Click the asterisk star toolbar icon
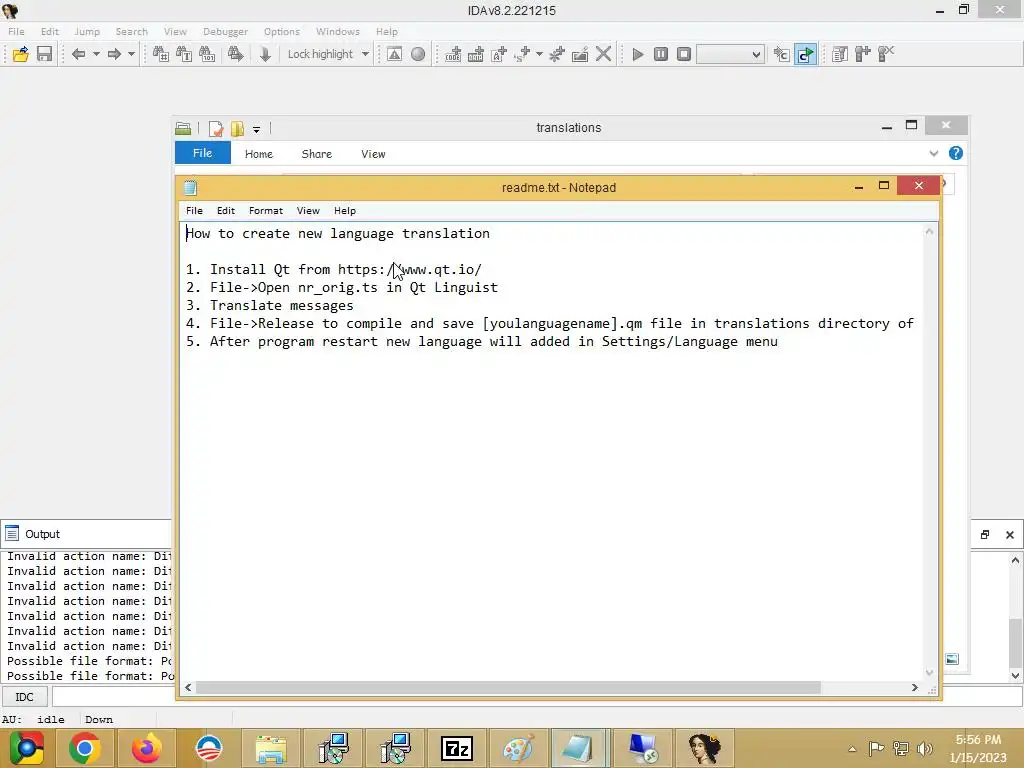The image size is (1024, 768). pos(556,54)
